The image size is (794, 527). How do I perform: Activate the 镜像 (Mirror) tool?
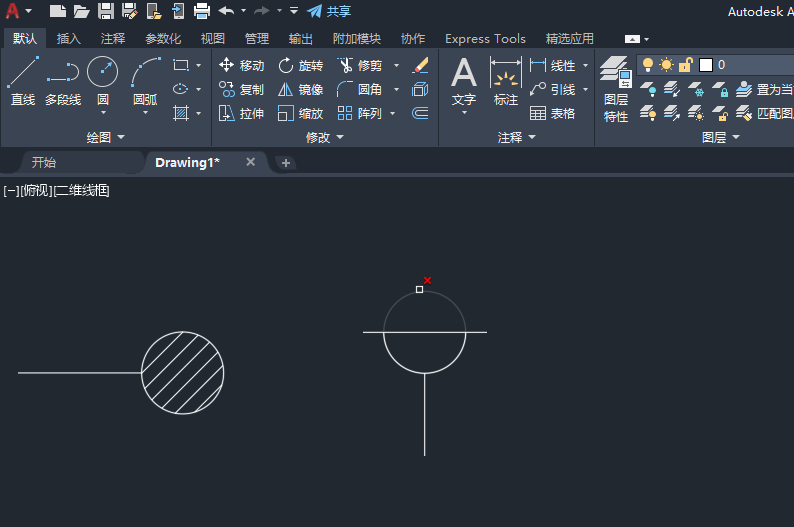pyautogui.click(x=286, y=89)
